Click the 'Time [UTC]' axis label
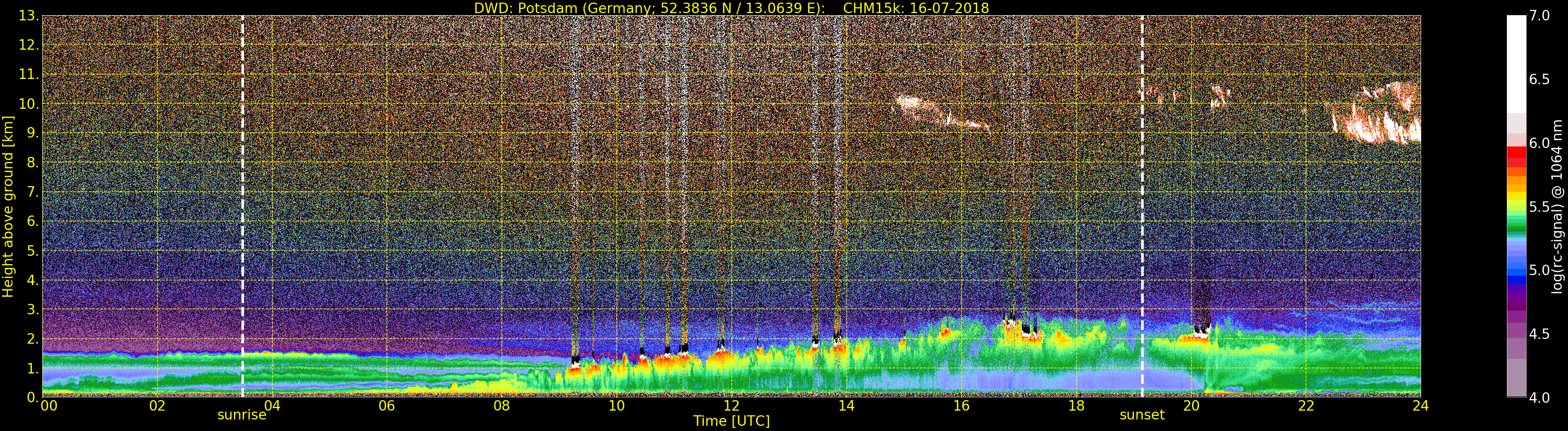This screenshot has width=1568, height=431. tap(731, 421)
